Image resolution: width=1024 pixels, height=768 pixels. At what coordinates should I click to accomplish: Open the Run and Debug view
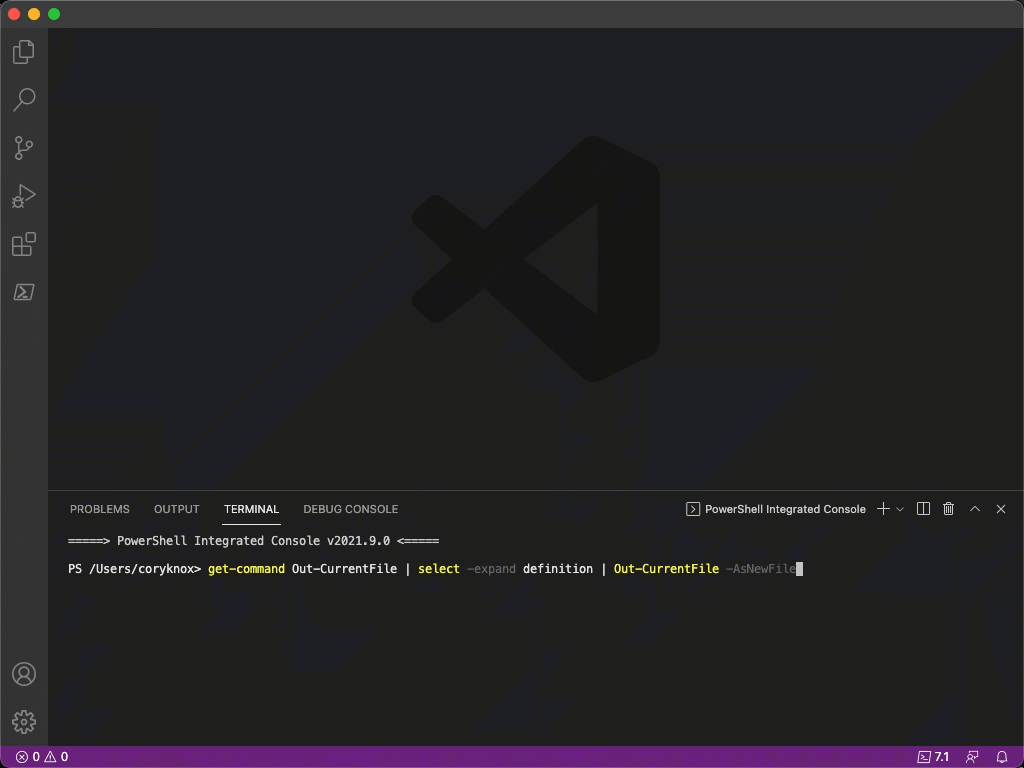tap(24, 196)
